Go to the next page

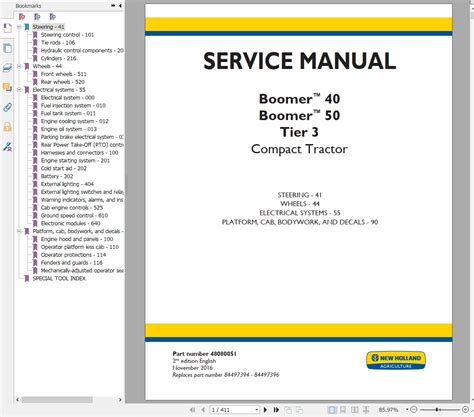(265, 410)
